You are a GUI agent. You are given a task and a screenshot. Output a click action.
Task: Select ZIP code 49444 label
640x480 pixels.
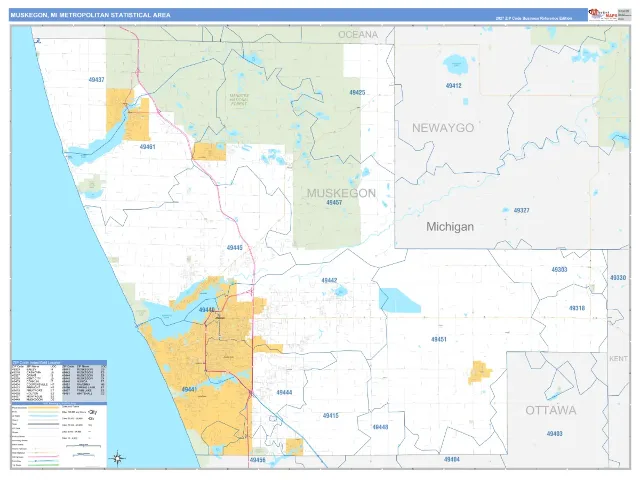(x=284, y=393)
